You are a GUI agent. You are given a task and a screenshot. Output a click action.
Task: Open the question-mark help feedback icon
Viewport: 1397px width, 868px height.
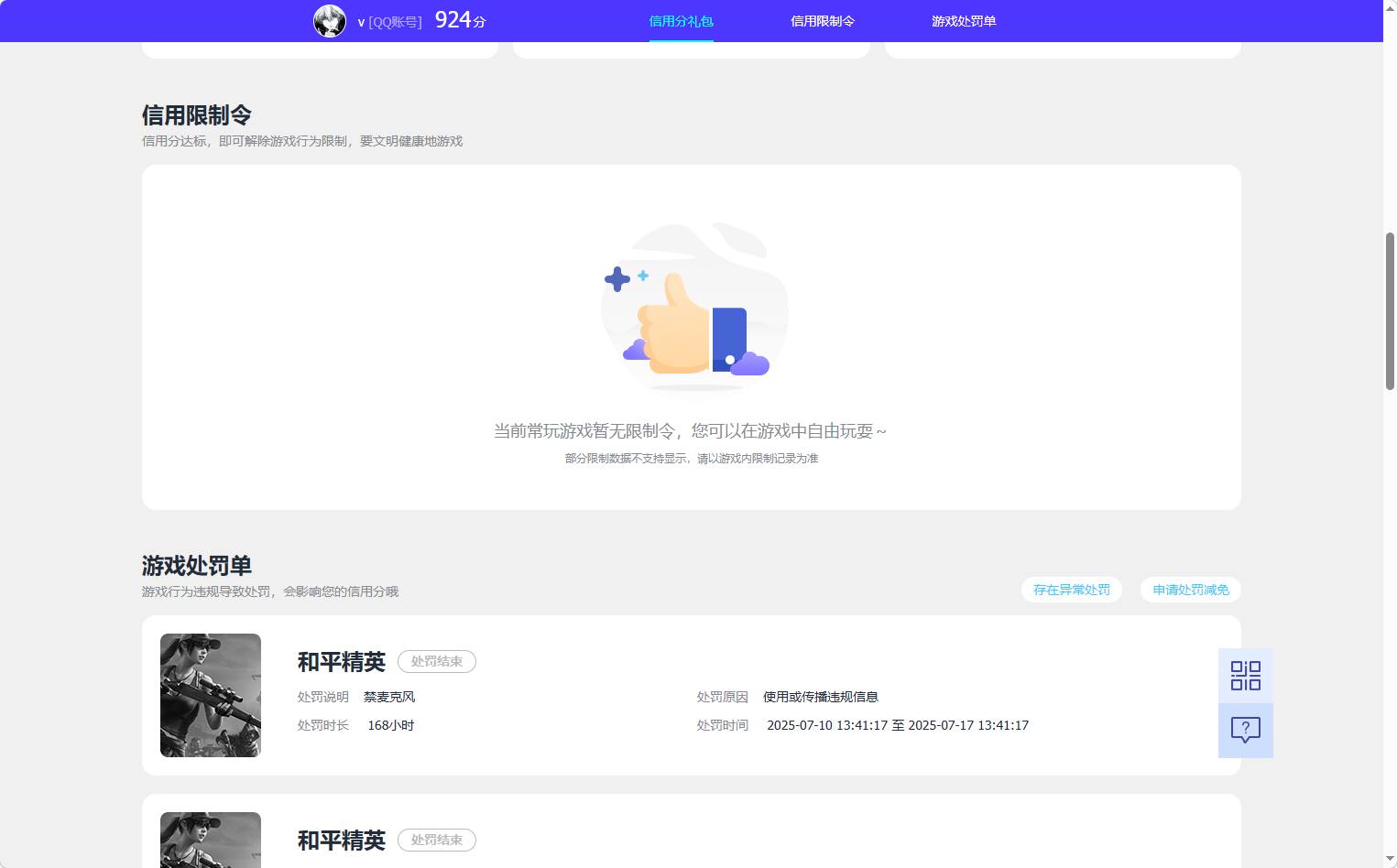[x=1244, y=730]
